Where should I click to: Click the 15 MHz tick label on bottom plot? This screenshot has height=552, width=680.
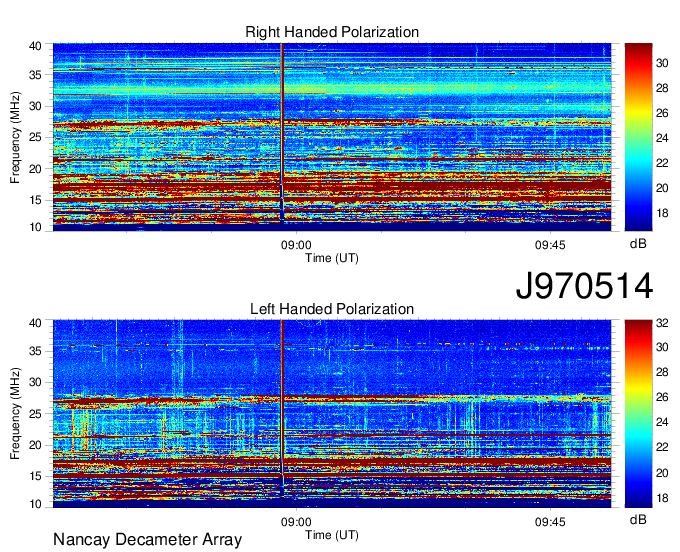pyautogui.click(x=36, y=476)
